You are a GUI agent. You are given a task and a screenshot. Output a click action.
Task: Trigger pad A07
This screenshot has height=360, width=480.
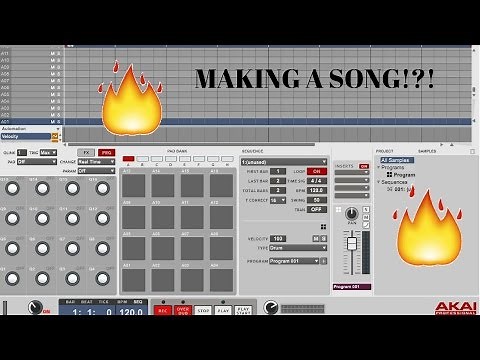click(x=192, y=249)
